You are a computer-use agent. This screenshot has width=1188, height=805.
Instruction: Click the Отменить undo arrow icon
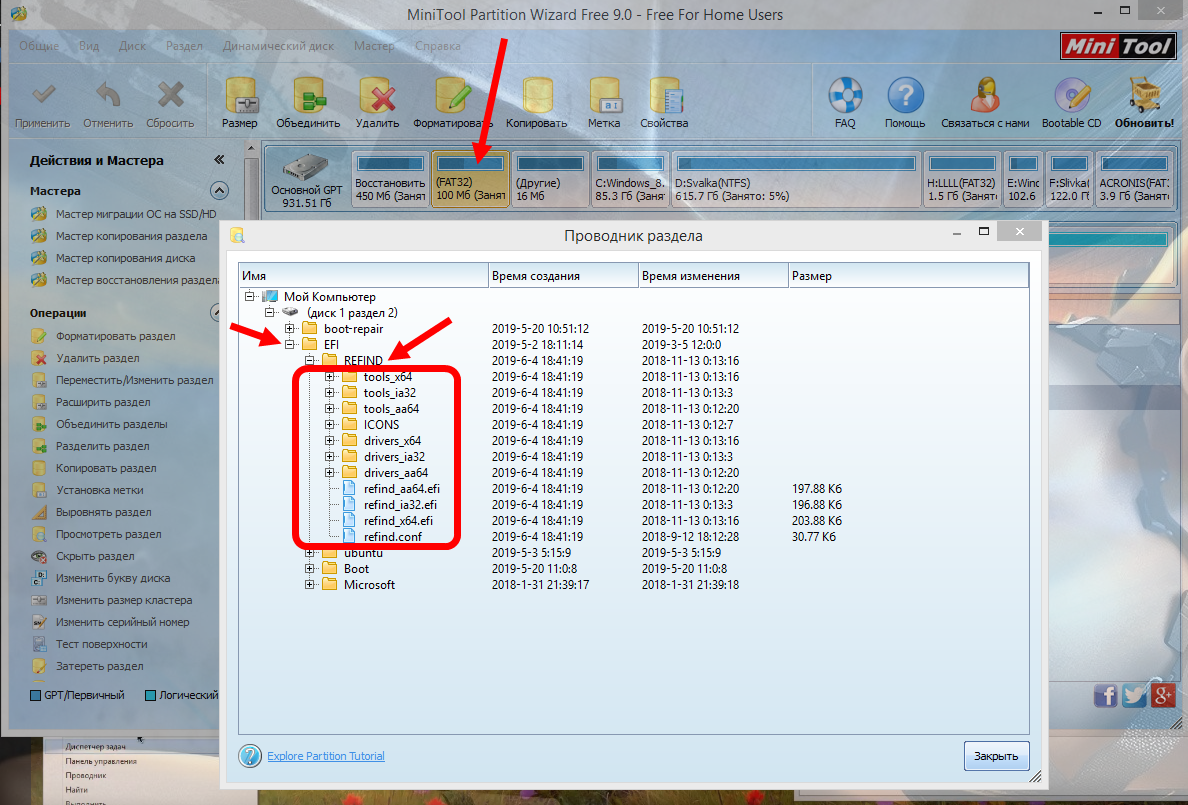[x=108, y=95]
